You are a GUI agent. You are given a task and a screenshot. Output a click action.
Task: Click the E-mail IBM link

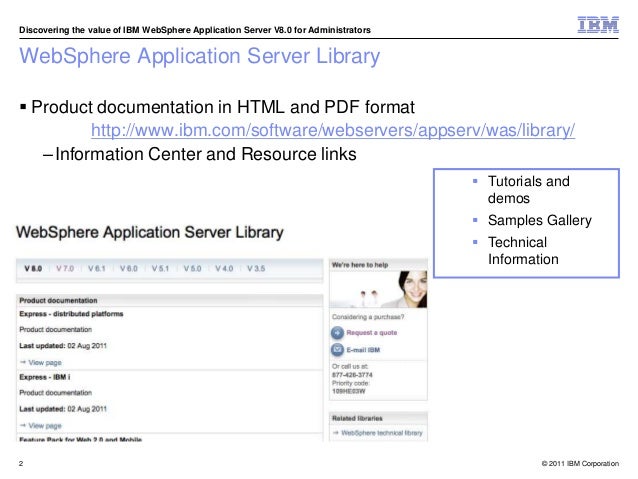tap(363, 350)
